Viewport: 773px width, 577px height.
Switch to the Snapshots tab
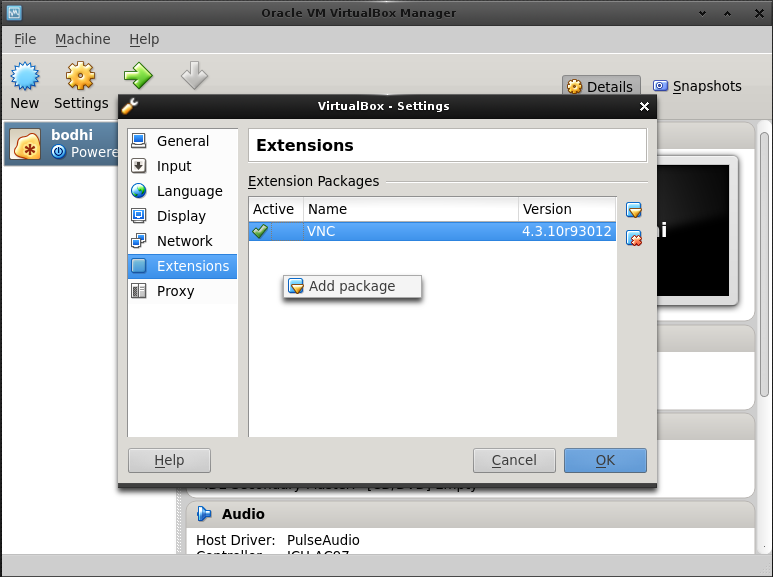(697, 86)
